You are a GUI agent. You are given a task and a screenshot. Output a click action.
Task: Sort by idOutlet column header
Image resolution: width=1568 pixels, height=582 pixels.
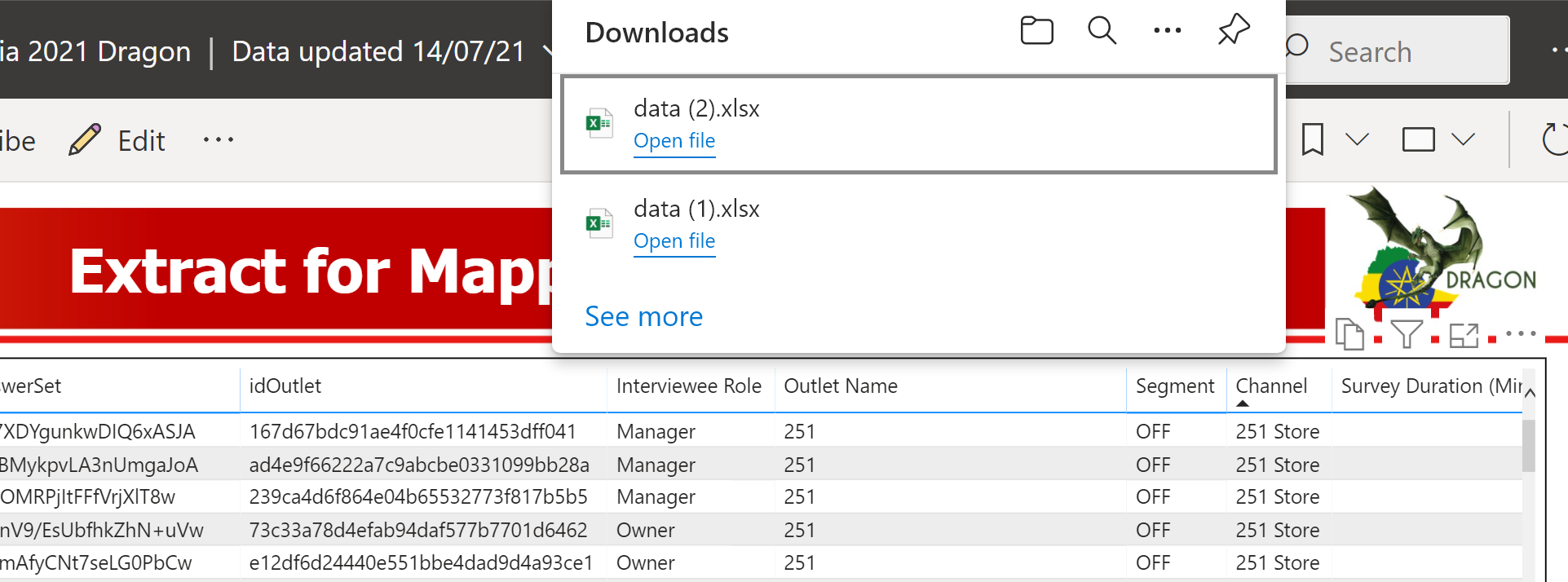(423, 386)
